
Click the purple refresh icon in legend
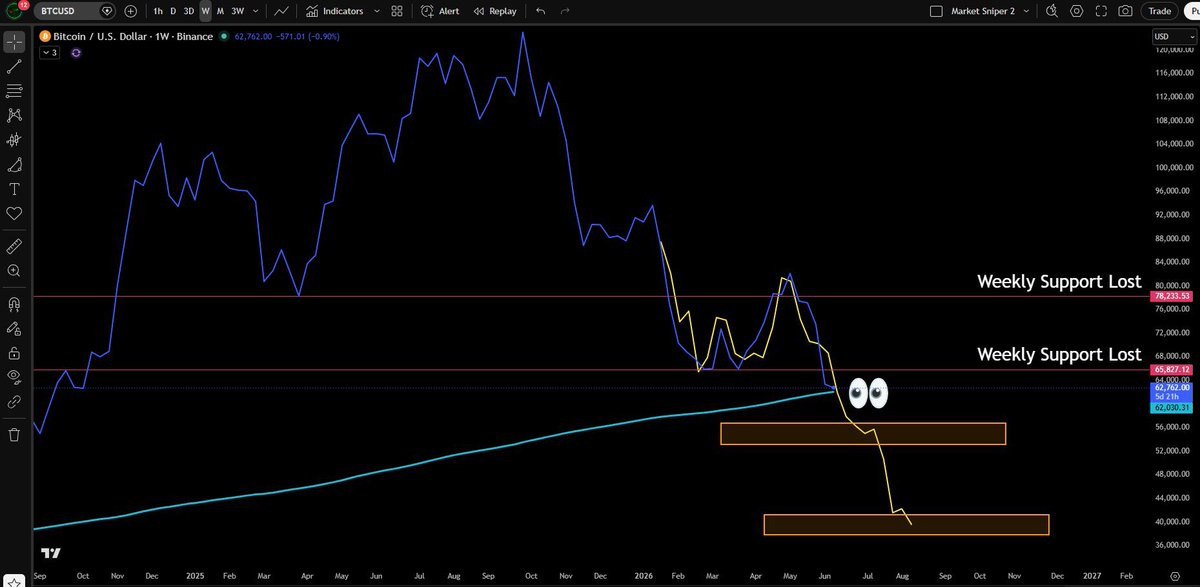[77, 52]
